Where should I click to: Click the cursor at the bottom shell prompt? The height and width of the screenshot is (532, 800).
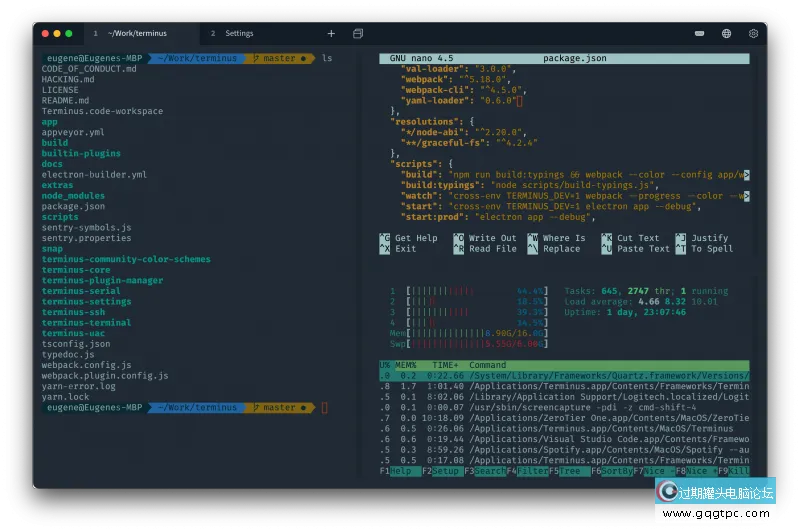[324, 408]
